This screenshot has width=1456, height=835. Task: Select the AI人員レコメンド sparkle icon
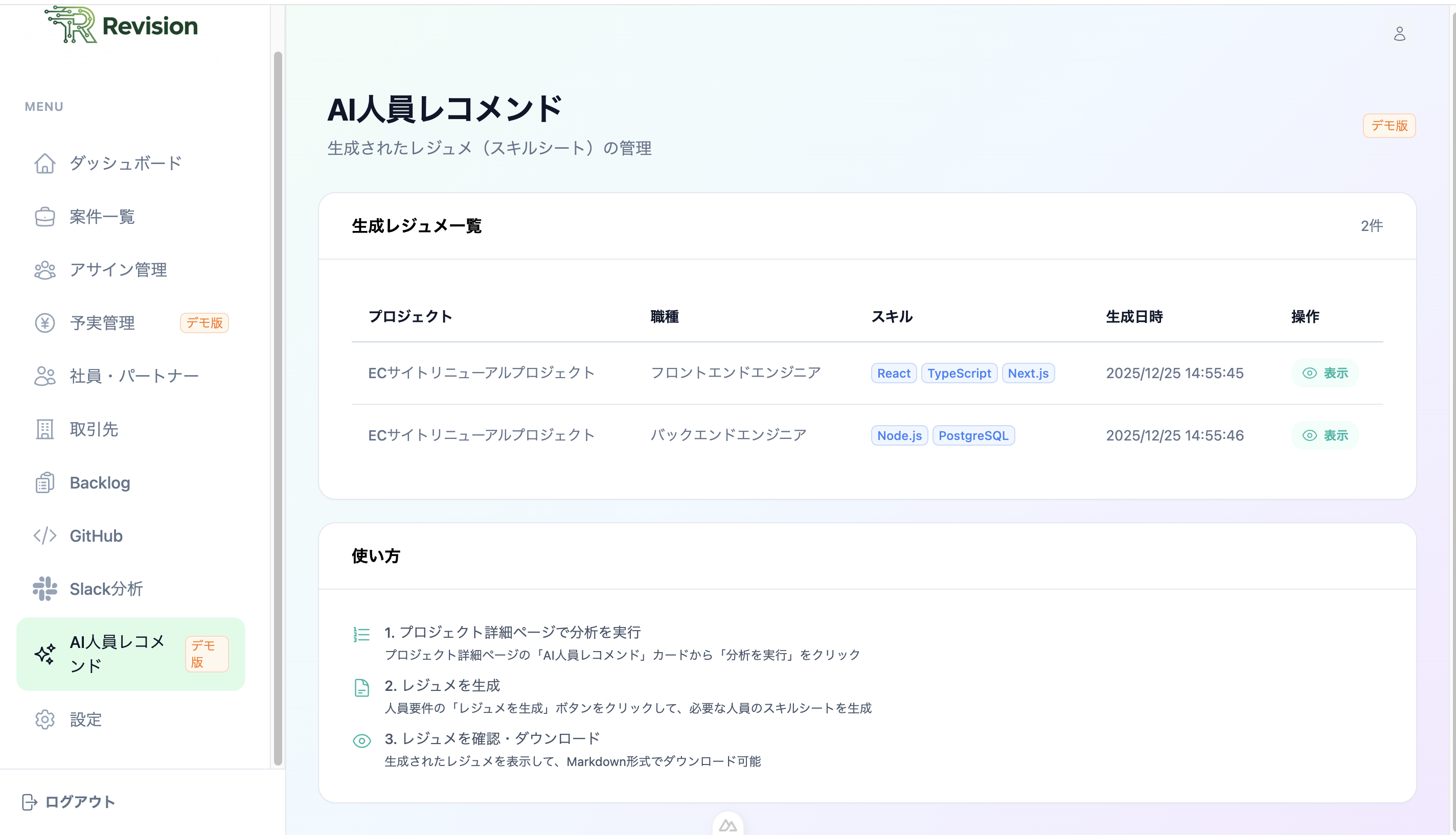click(45, 653)
